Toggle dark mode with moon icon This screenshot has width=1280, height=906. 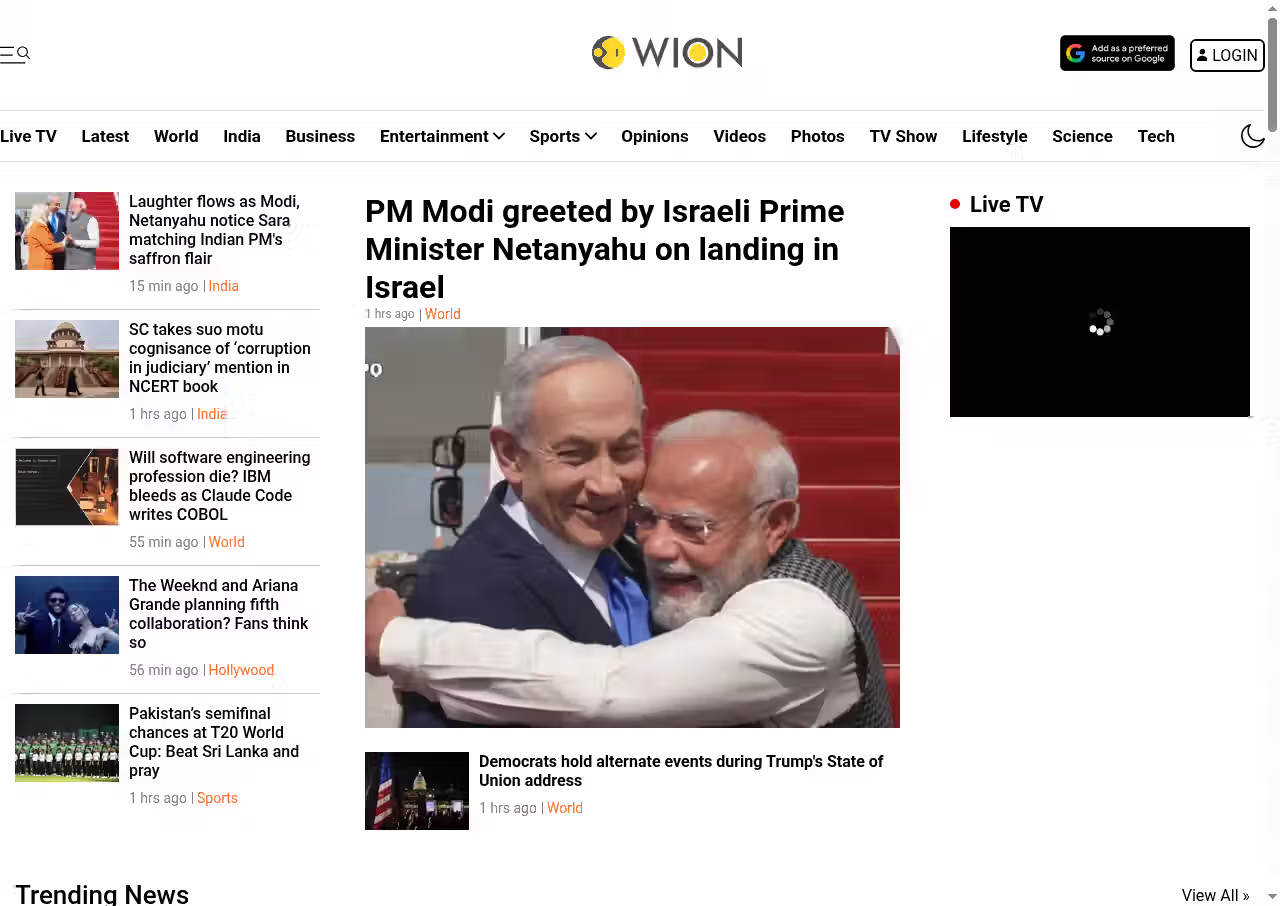point(1253,136)
